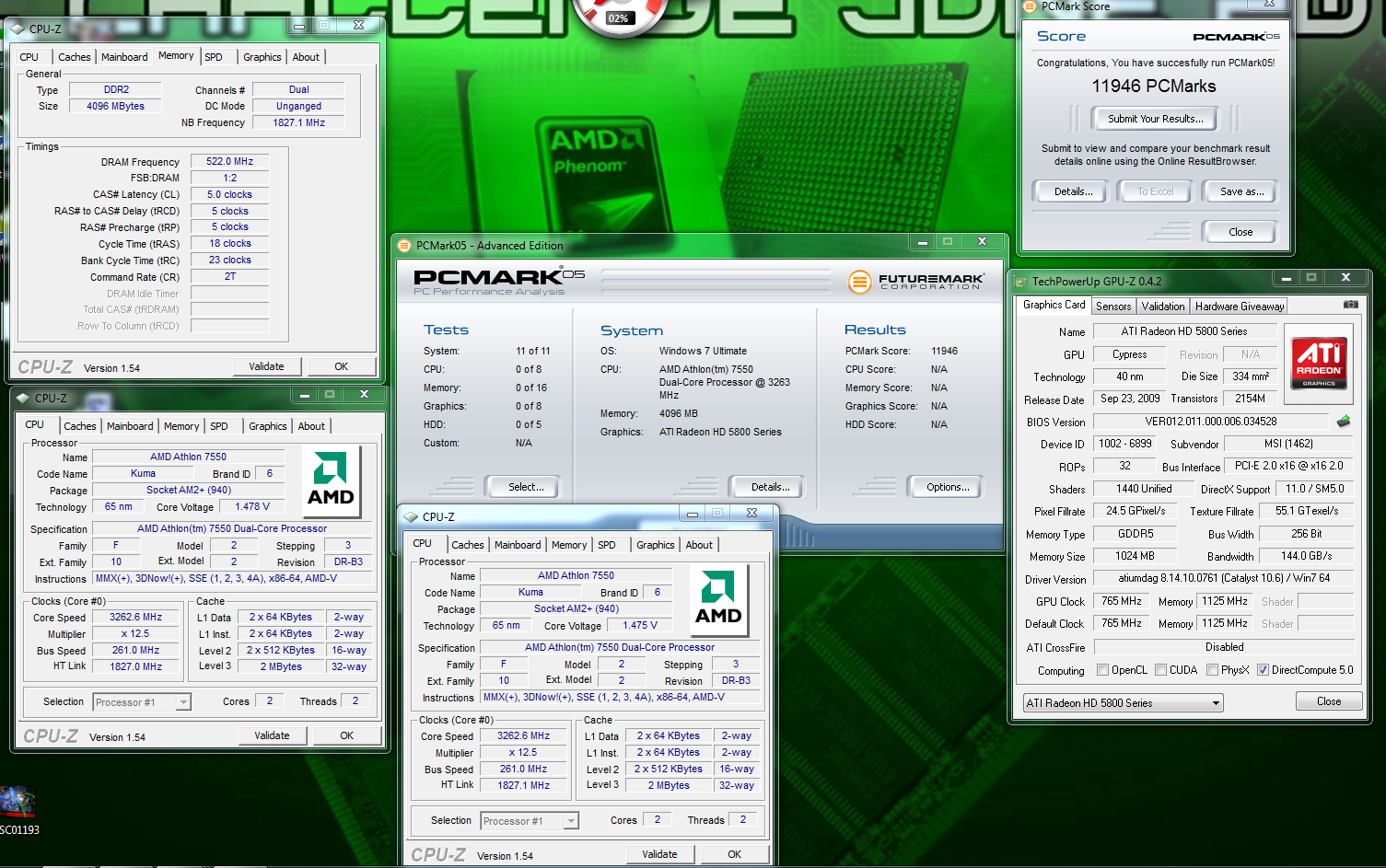Click the Core Speed value 3262.6 MHz in the CPU-Z window showing 1.478 V

click(135, 618)
